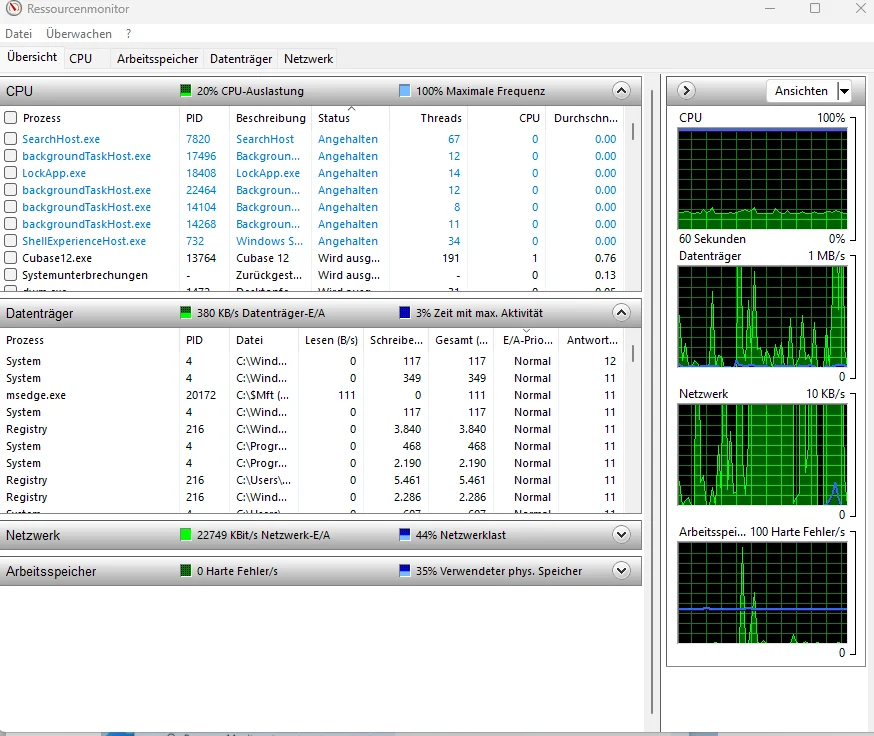
Task: Click the Netzwerk activity graph
Action: (762, 454)
